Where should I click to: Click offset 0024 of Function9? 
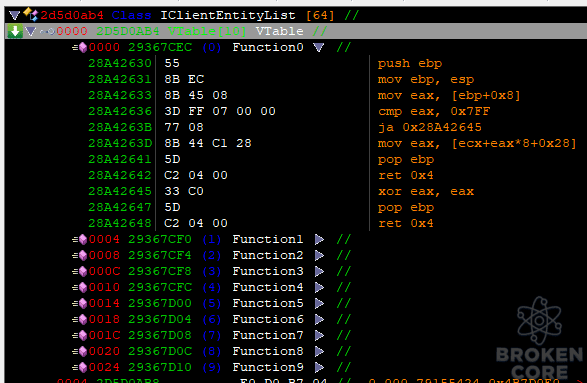(104, 367)
